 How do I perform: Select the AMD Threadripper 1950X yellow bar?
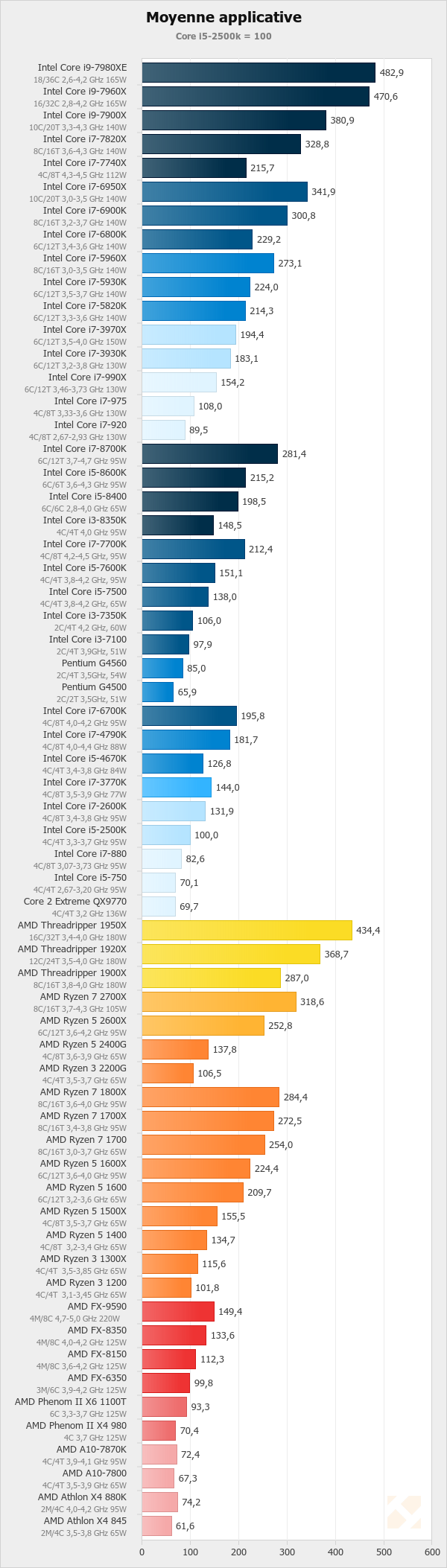pyautogui.click(x=247, y=930)
